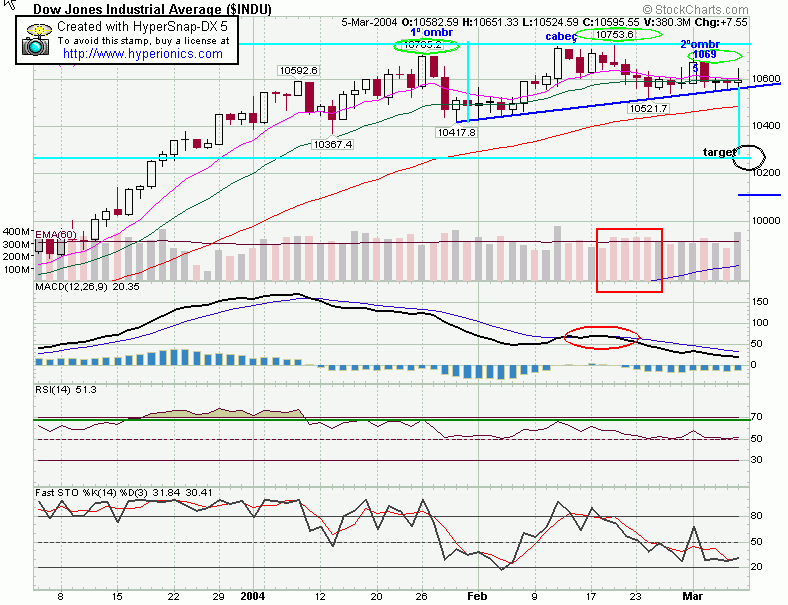Image resolution: width=788 pixels, height=605 pixels.
Task: Click the head peak label 10753.8
Action: [x=615, y=34]
